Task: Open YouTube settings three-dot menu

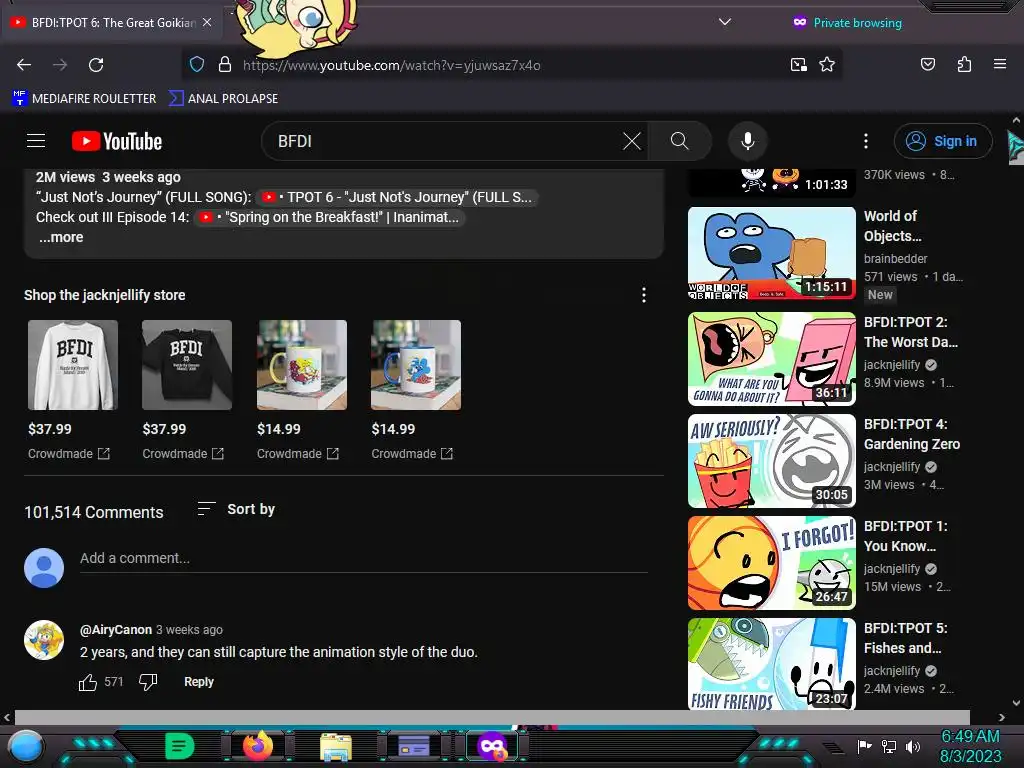Action: tap(866, 141)
